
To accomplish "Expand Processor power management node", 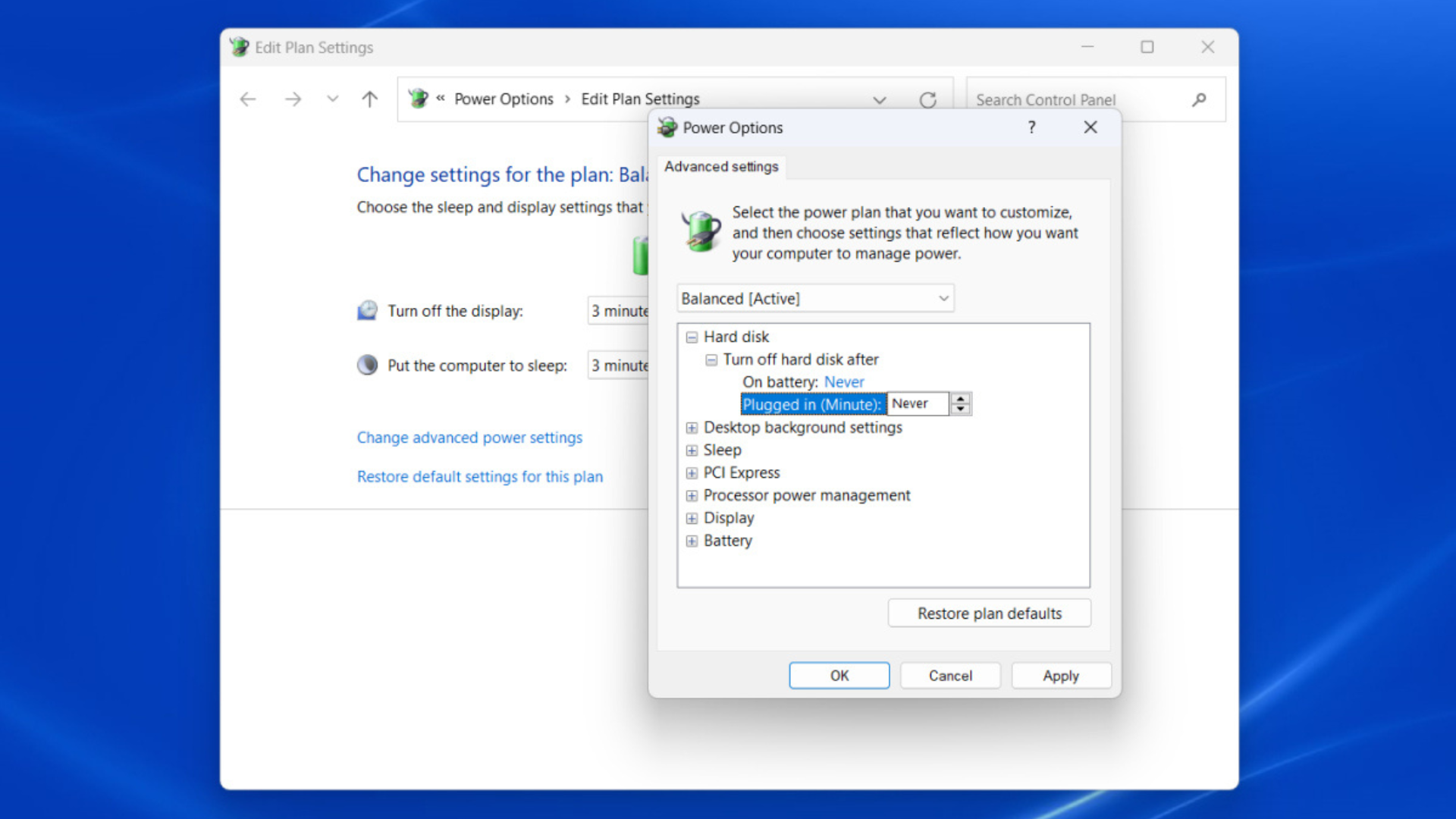I will 692,496.
